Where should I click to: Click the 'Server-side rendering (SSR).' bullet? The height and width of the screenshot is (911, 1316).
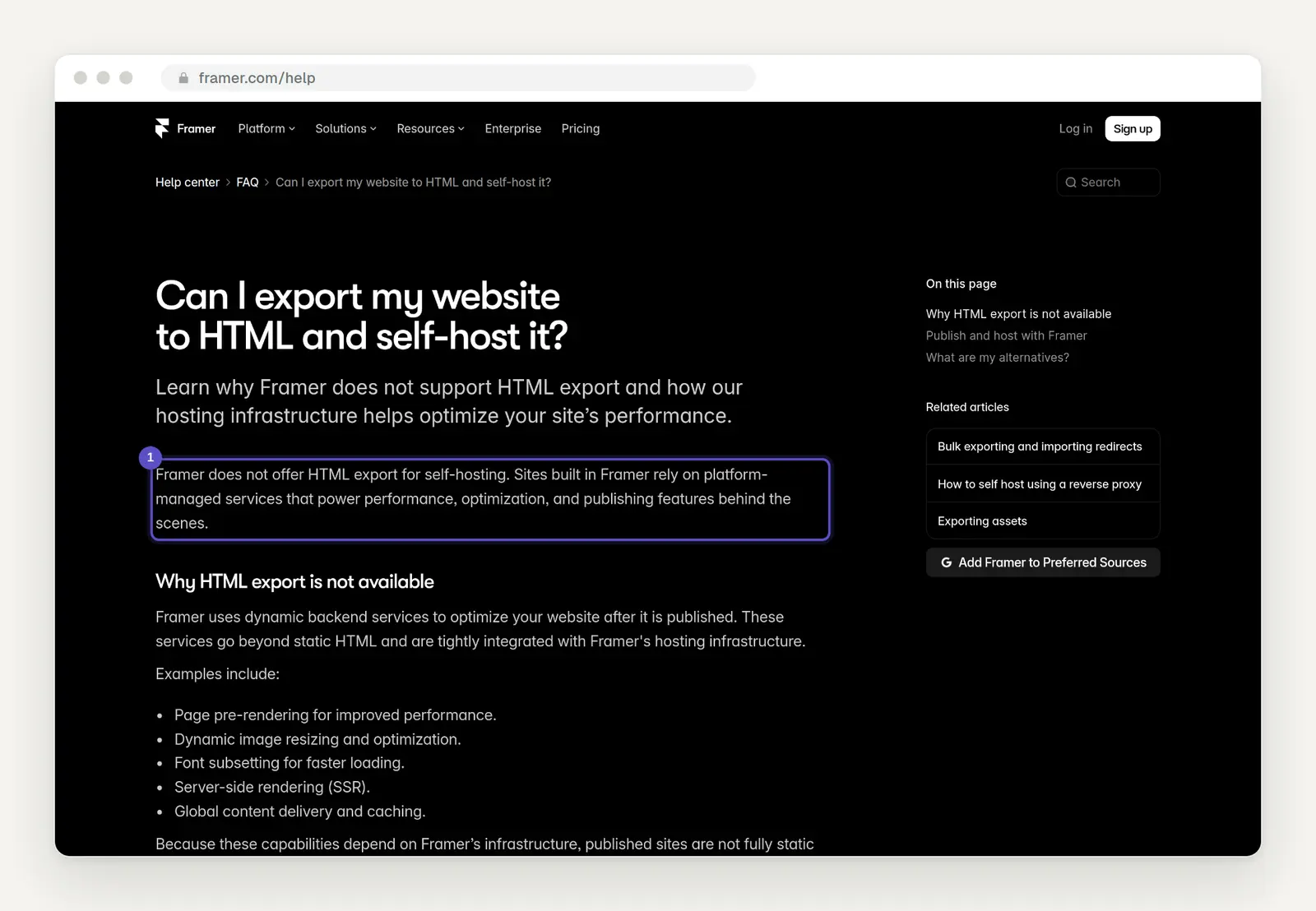pyautogui.click(x=272, y=788)
